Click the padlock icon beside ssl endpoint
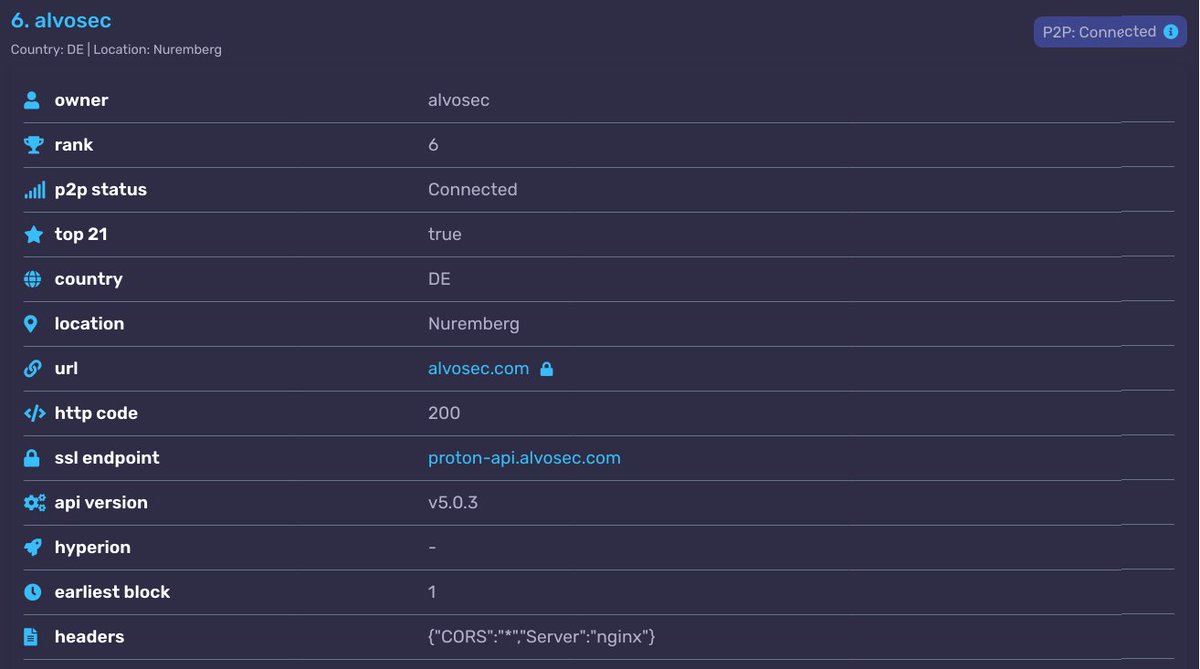 [32, 458]
